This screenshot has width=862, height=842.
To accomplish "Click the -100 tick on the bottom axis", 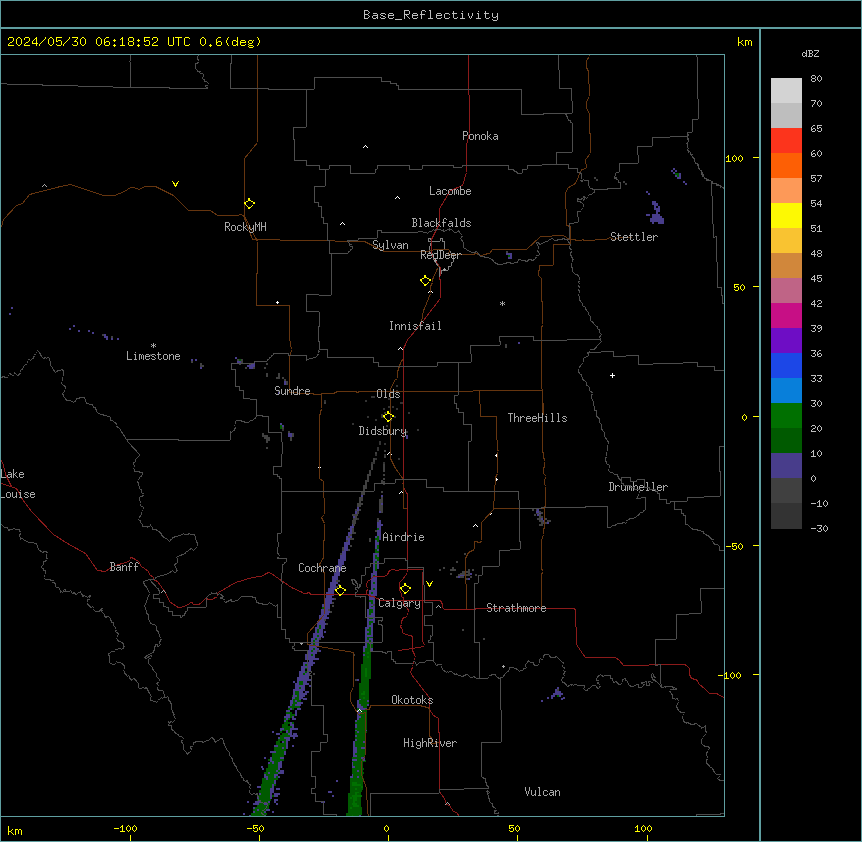I will [125, 829].
